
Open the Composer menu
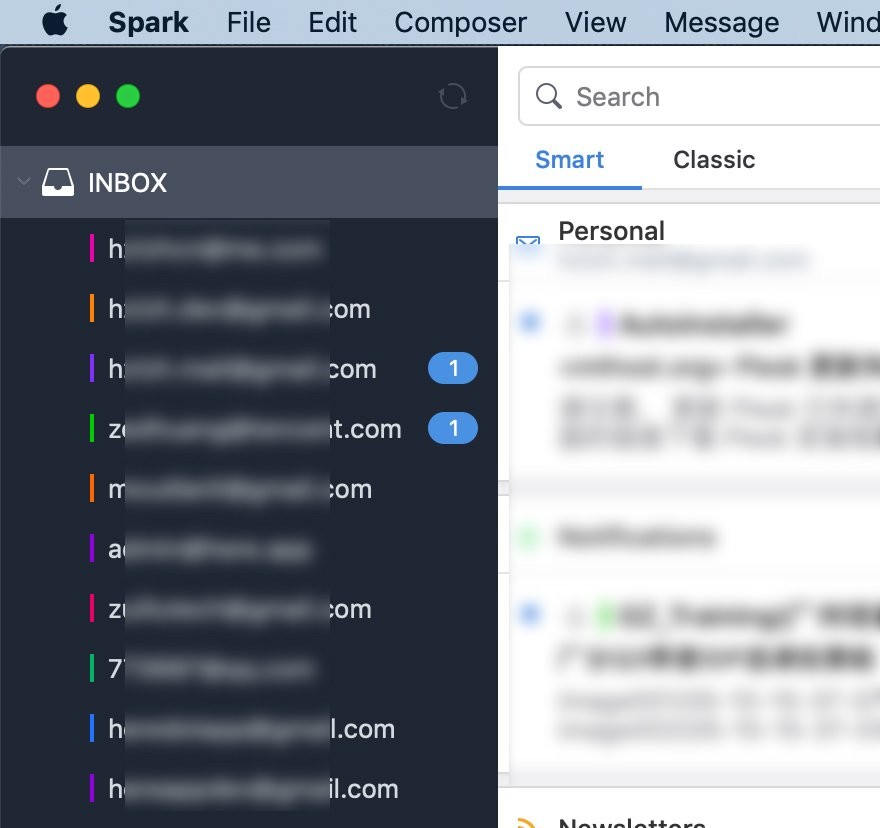pos(460,22)
